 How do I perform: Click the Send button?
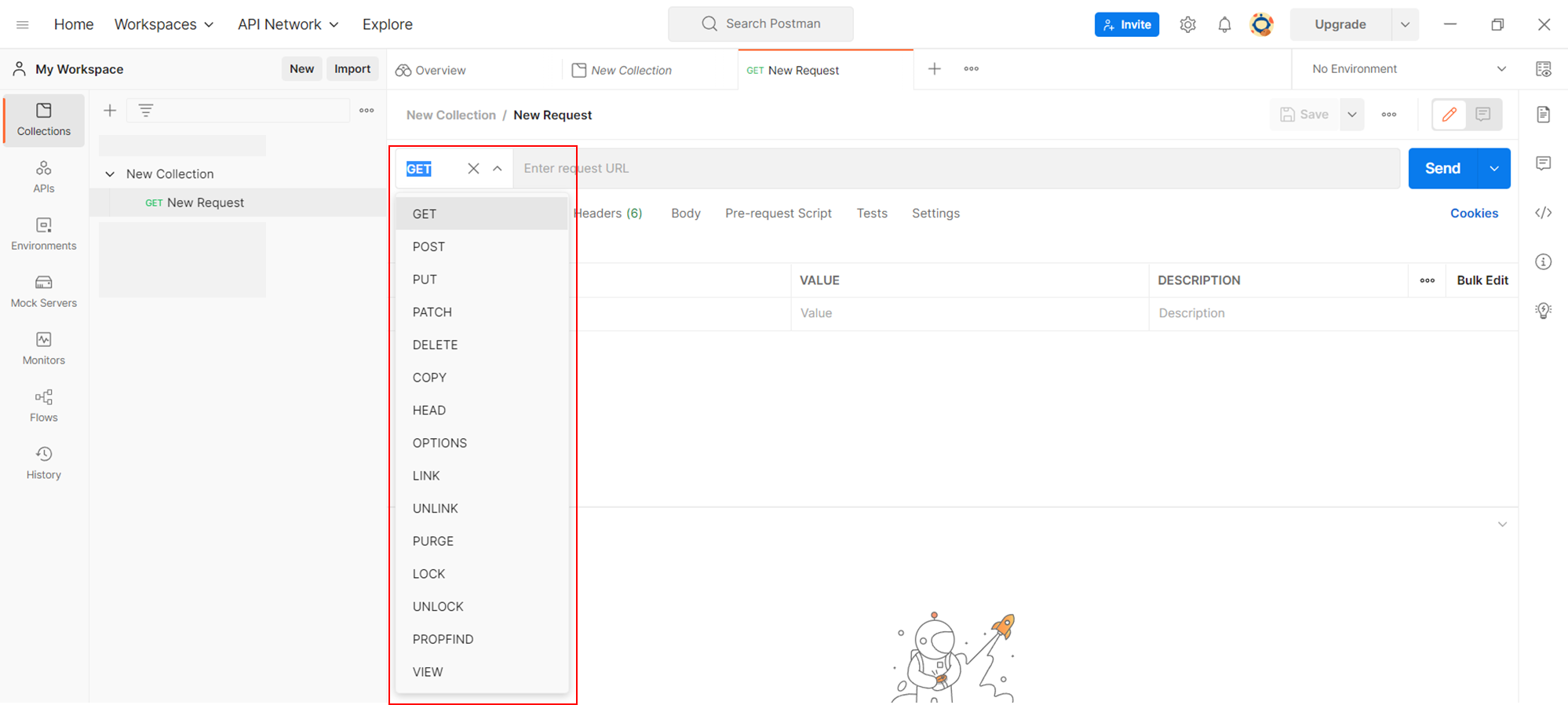(1442, 168)
